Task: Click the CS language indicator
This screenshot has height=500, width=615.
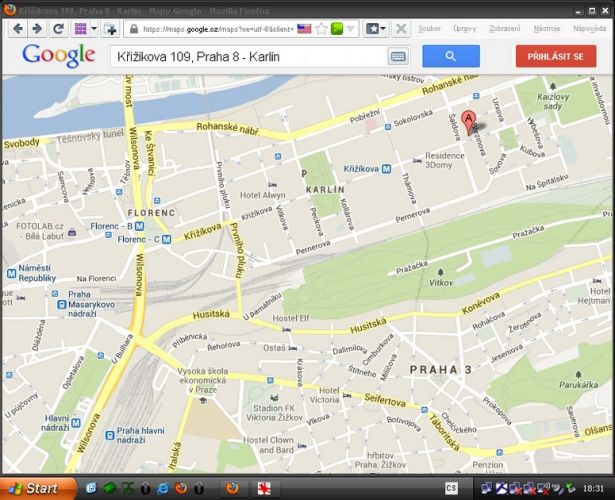Action: [x=451, y=488]
